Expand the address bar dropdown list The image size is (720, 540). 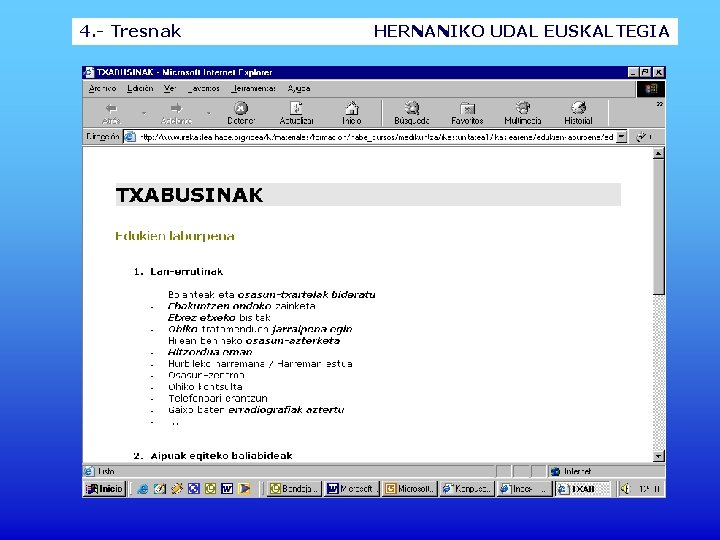pyautogui.click(x=621, y=137)
